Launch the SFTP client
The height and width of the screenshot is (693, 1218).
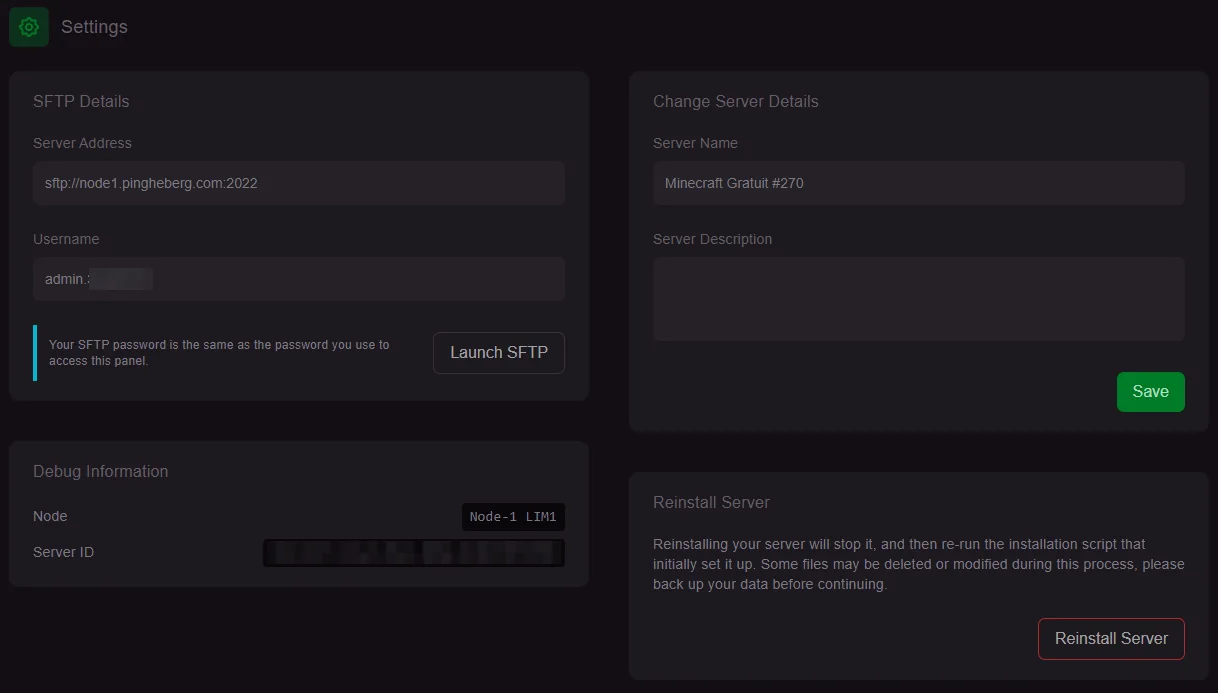(499, 353)
